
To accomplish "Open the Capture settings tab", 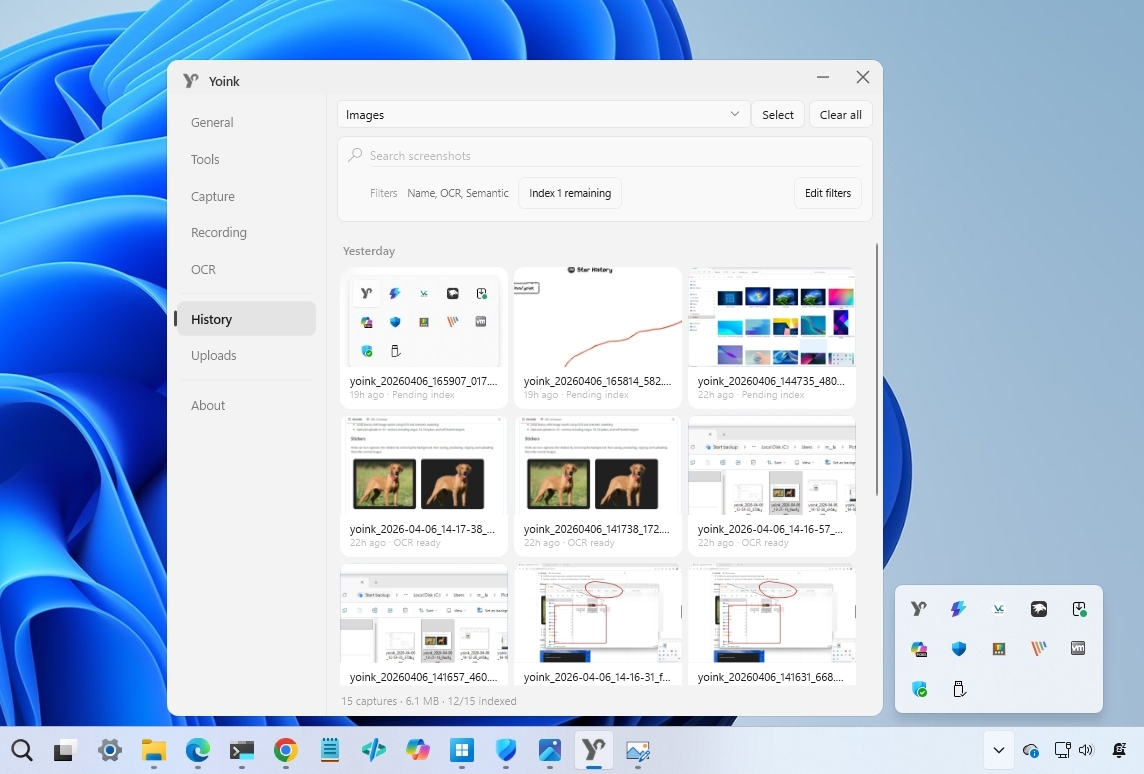I will pyautogui.click(x=213, y=197).
